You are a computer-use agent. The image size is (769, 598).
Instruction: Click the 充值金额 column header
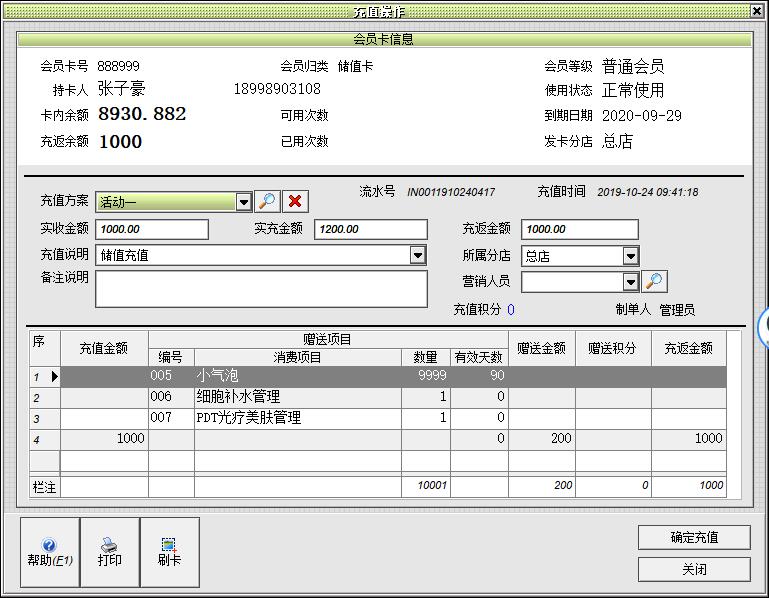pyautogui.click(x=104, y=348)
